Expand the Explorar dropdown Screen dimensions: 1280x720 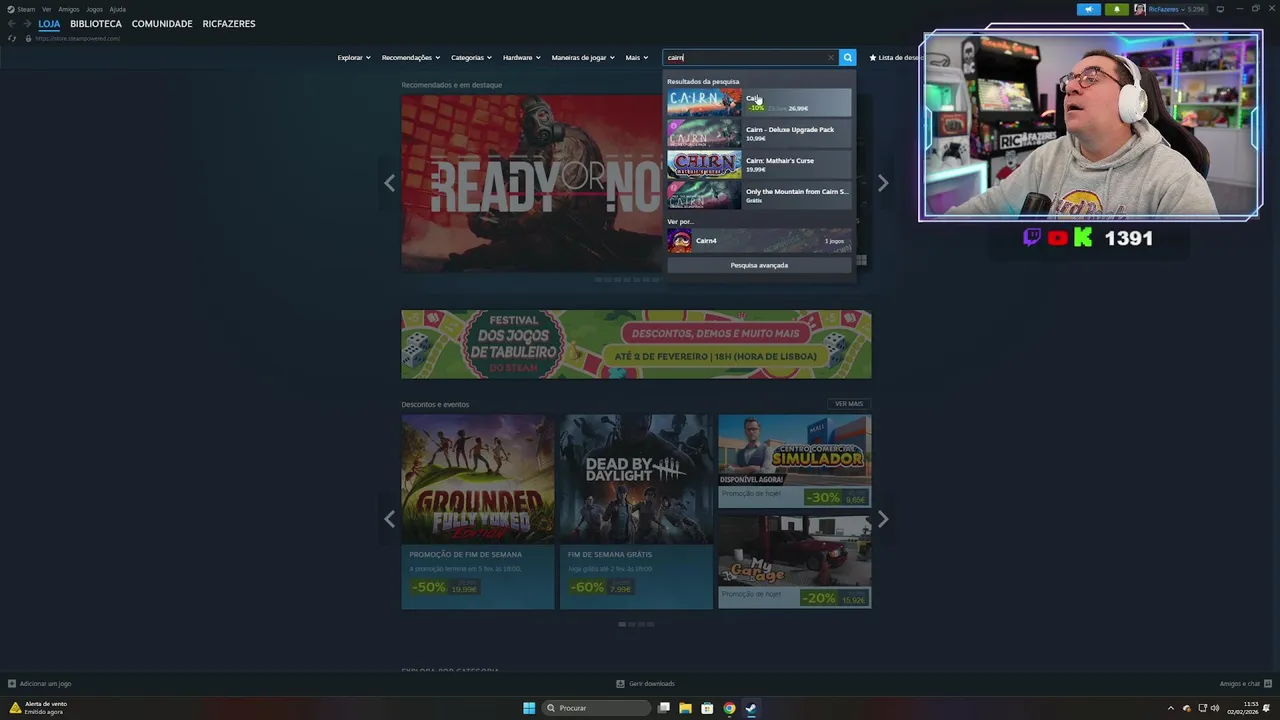point(354,58)
